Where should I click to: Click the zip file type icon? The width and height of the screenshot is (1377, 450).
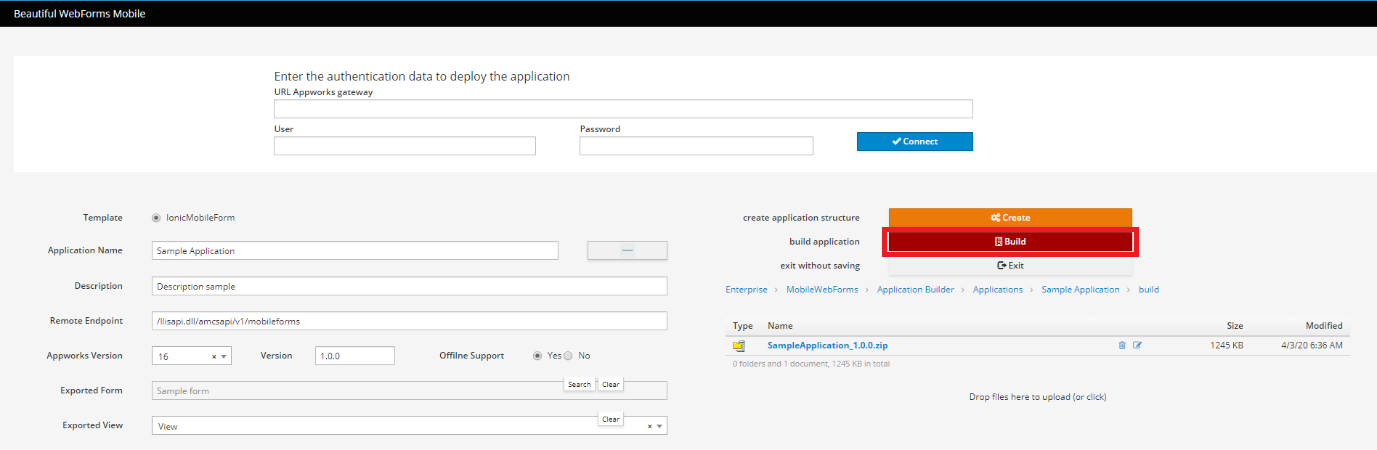pos(739,346)
